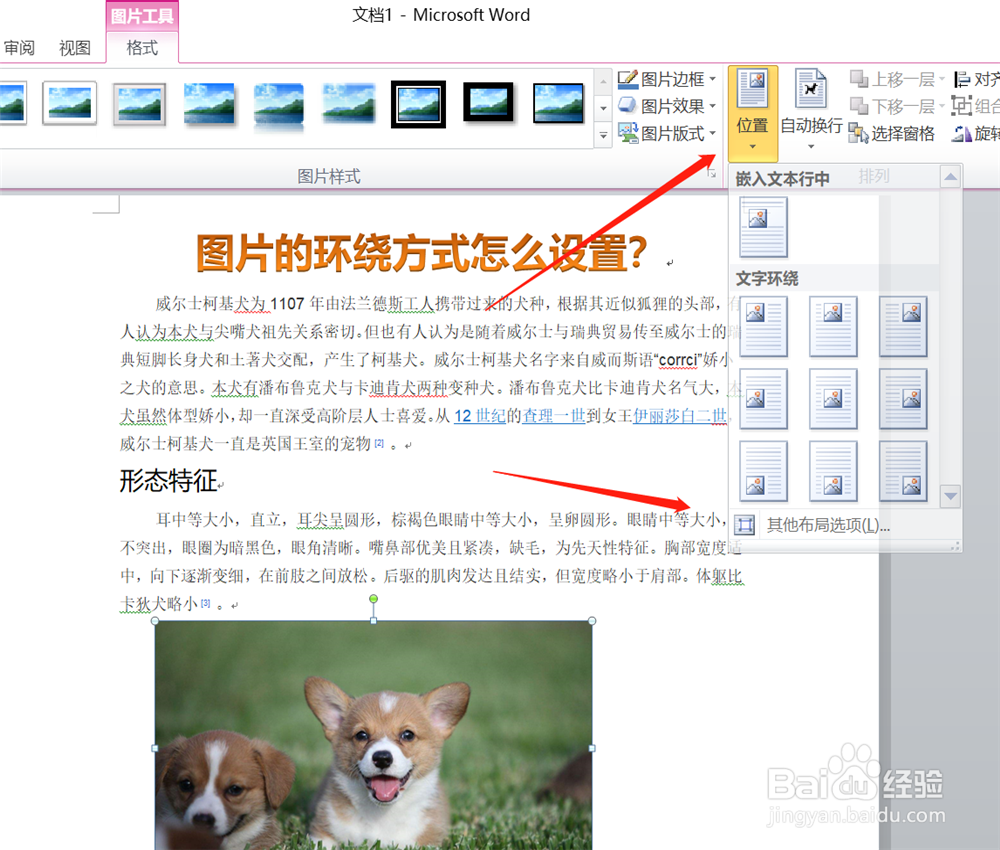Choose middle-left text wrapping position
Viewport: 1000px width, 850px height.
[x=763, y=399]
